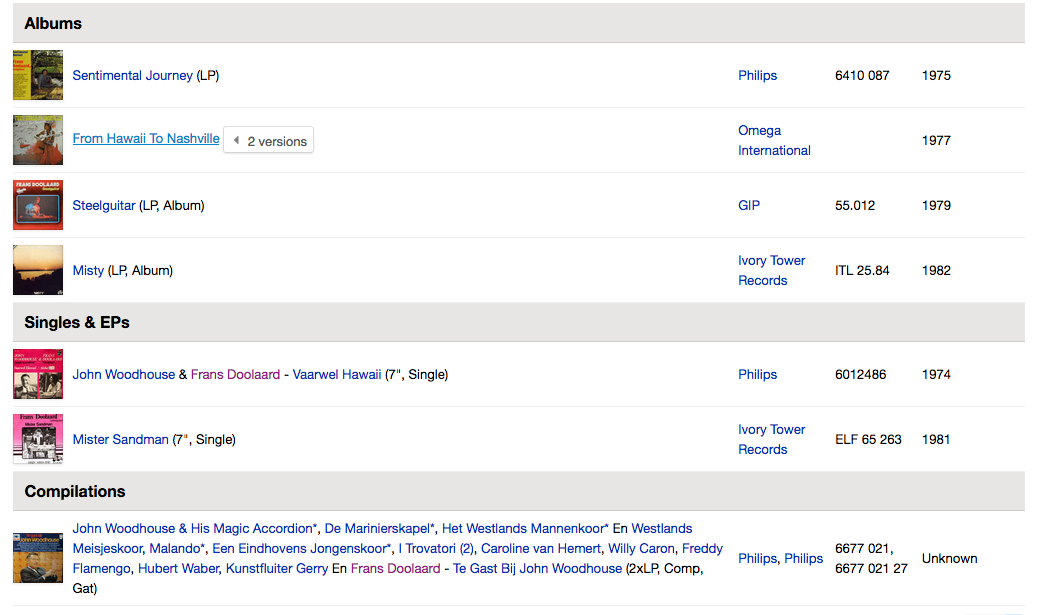This screenshot has width=1037, height=615.
Task: Open Te Gast Bij John Woodhouse cover
Action: (38, 558)
